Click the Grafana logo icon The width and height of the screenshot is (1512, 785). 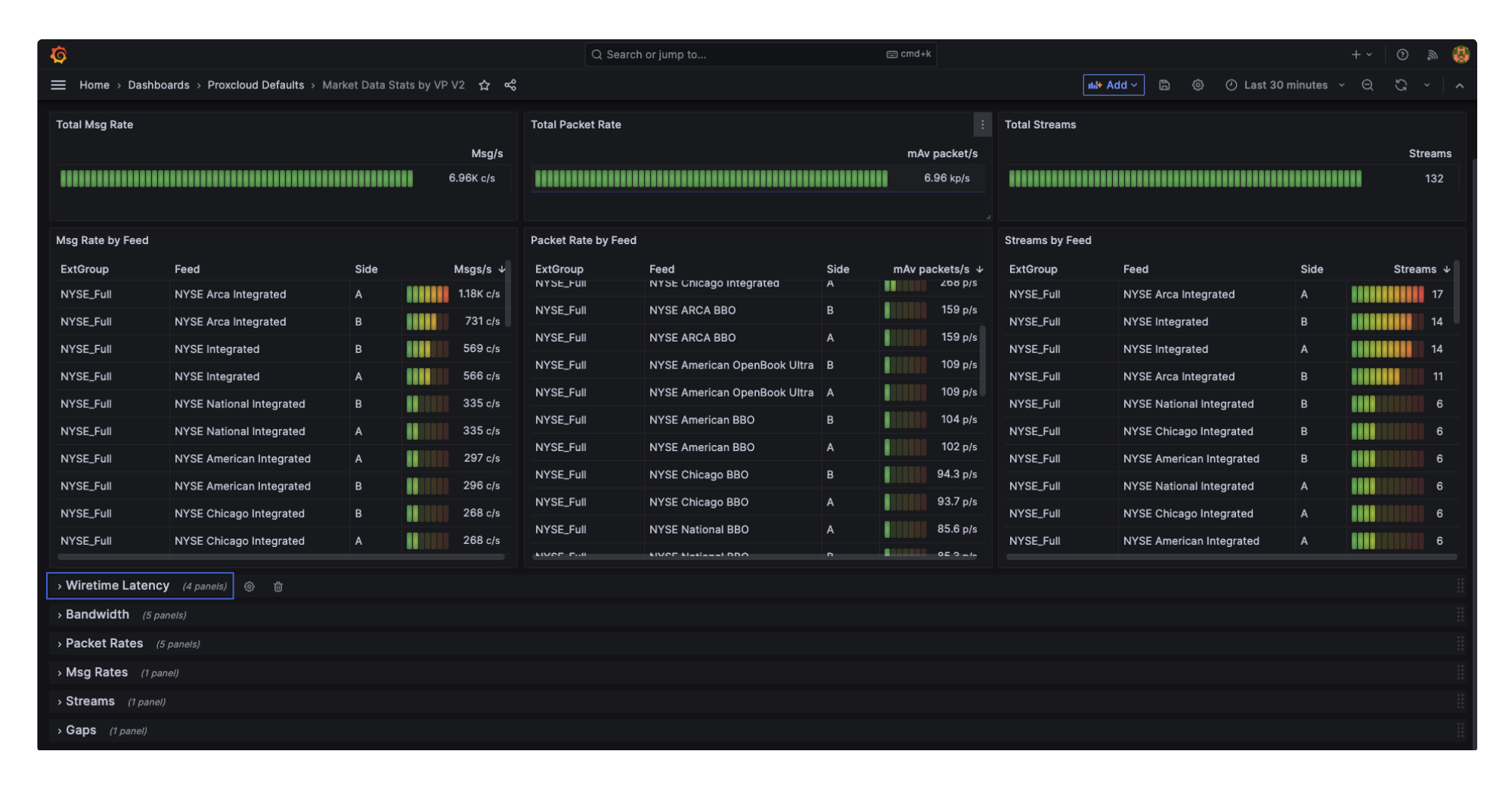point(59,54)
